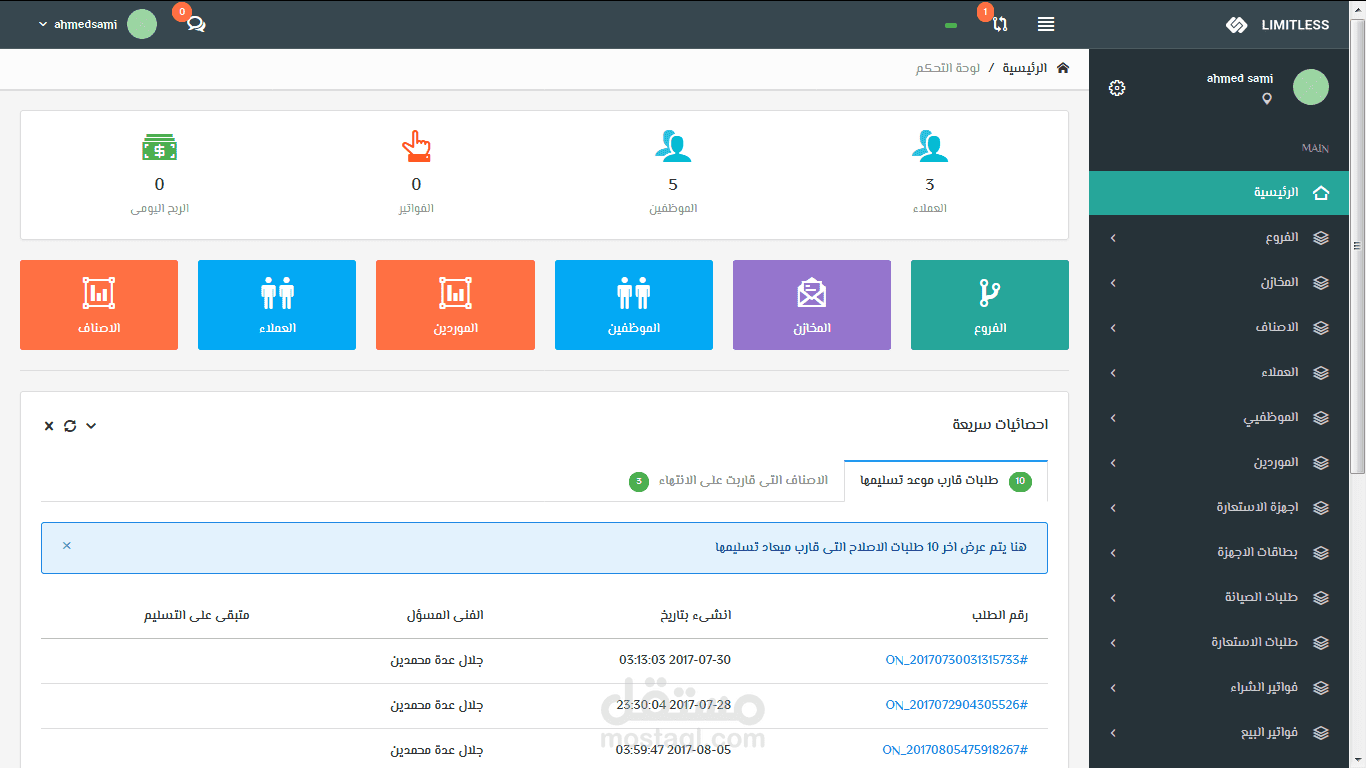
Task: Click the location pin near ahmed sami
Action: click(1267, 99)
